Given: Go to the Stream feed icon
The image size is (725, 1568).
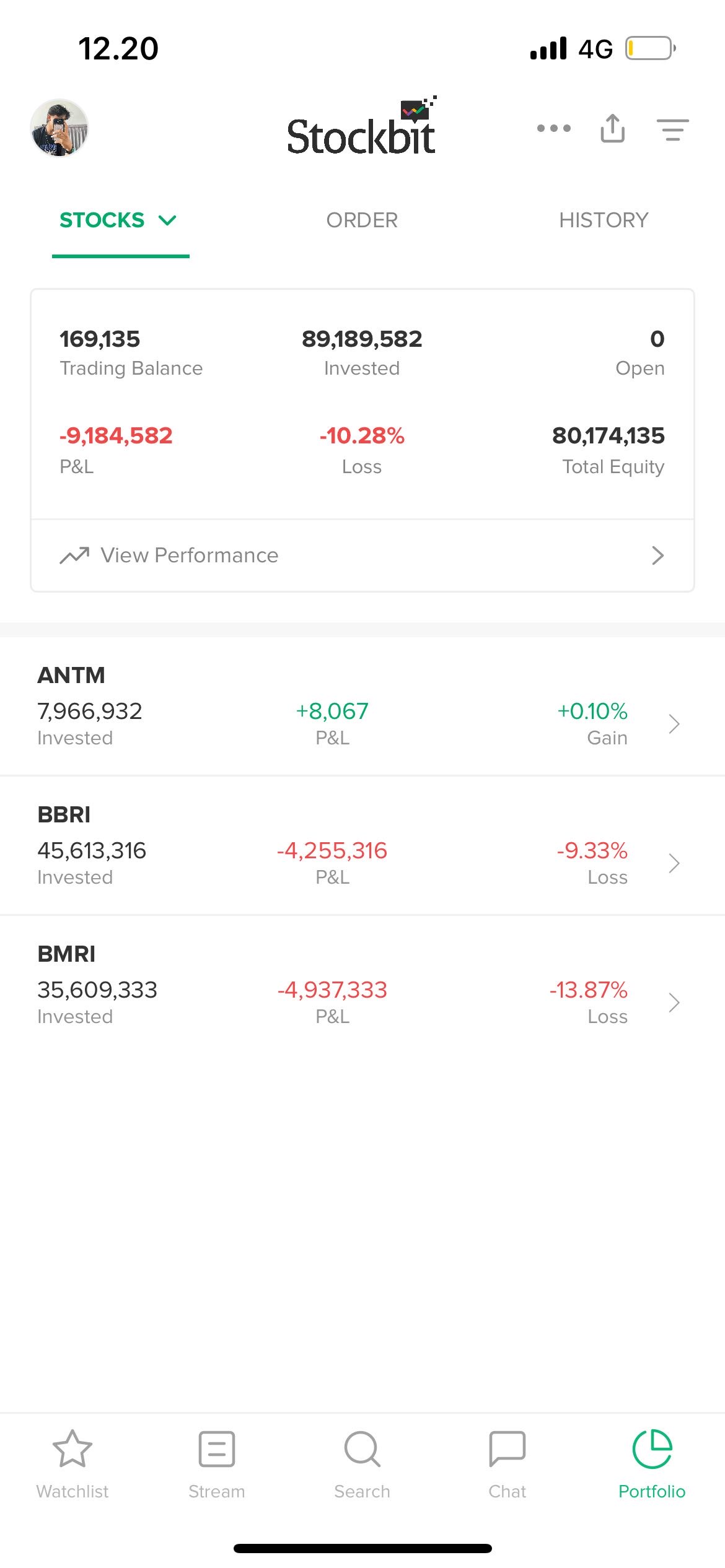Looking at the screenshot, I should [217, 1449].
